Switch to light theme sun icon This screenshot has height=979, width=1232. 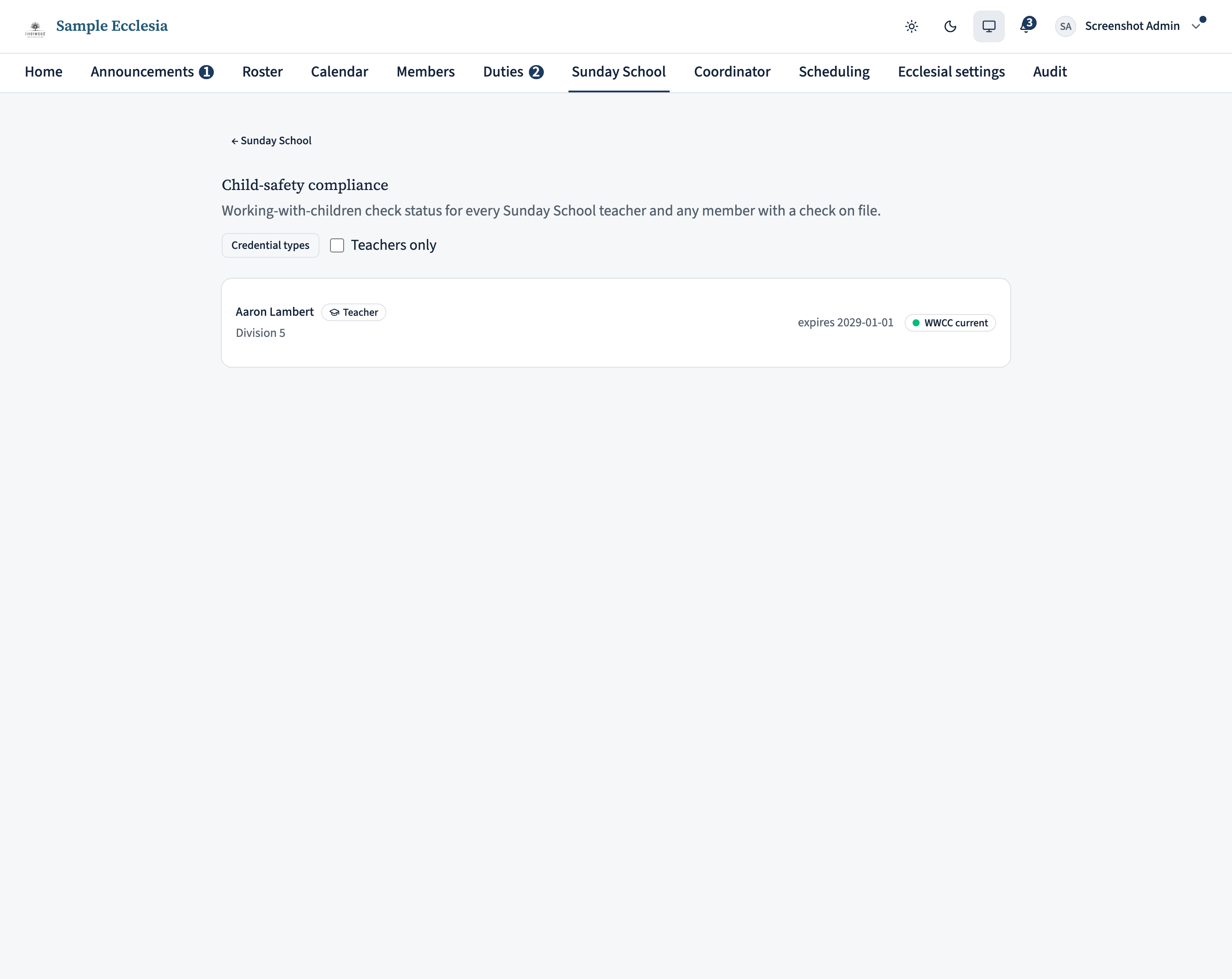(x=911, y=26)
